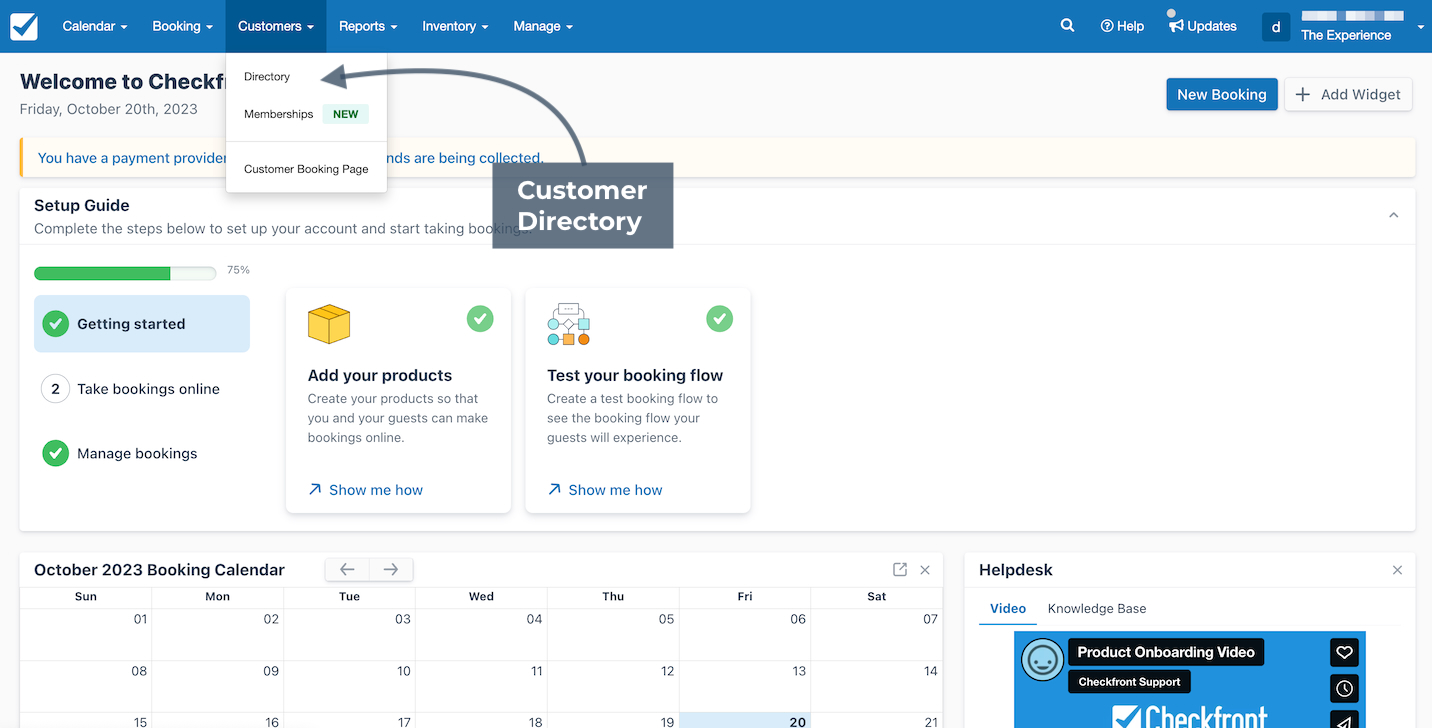Select Memberships from Customers menu
This screenshot has height=728, width=1432.
[279, 114]
